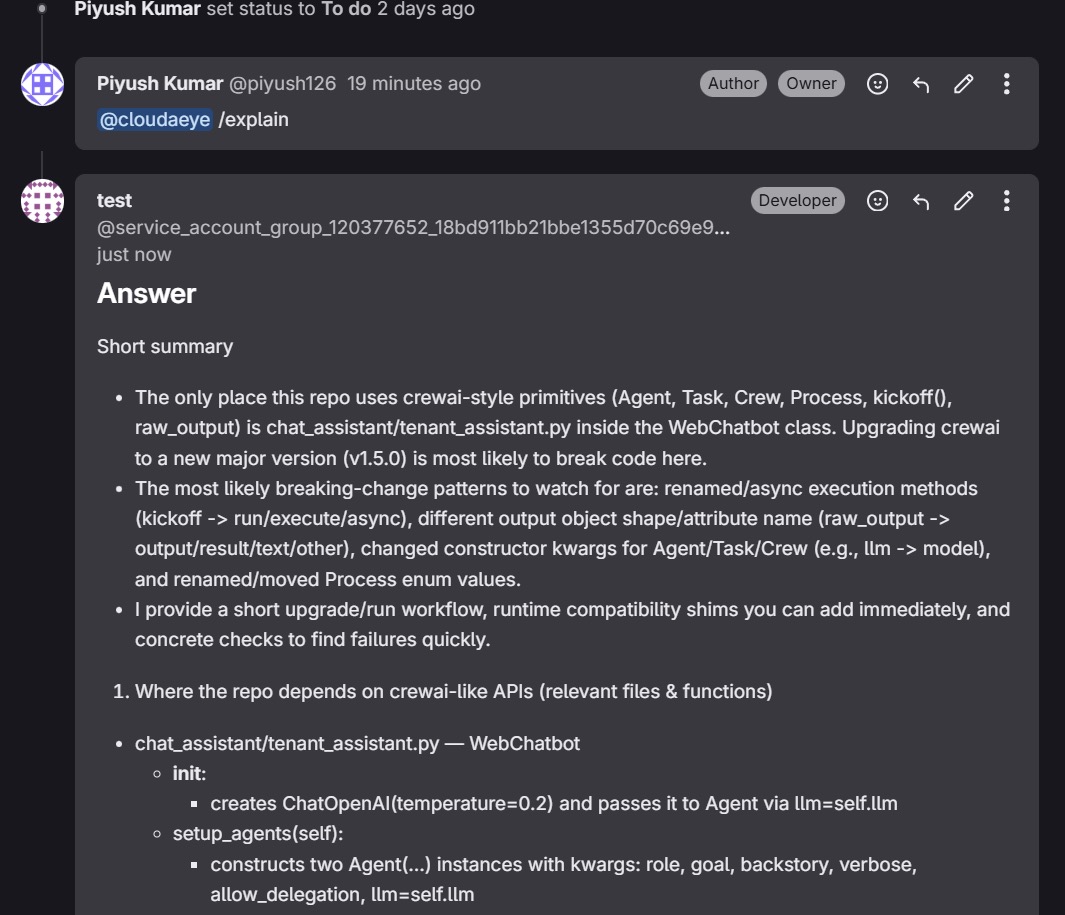The width and height of the screenshot is (1065, 915).
Task: Click the @cloudaeye mention link
Action: [x=155, y=120]
